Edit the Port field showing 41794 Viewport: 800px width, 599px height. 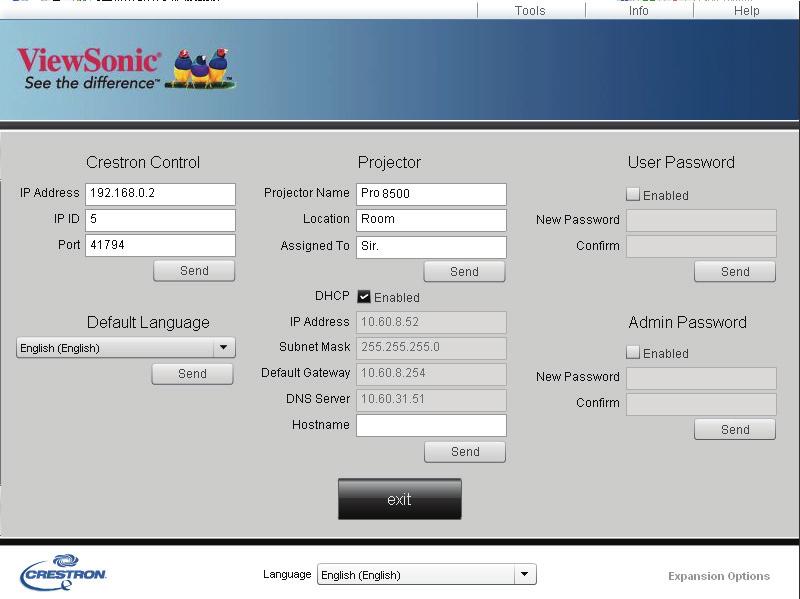coord(160,245)
